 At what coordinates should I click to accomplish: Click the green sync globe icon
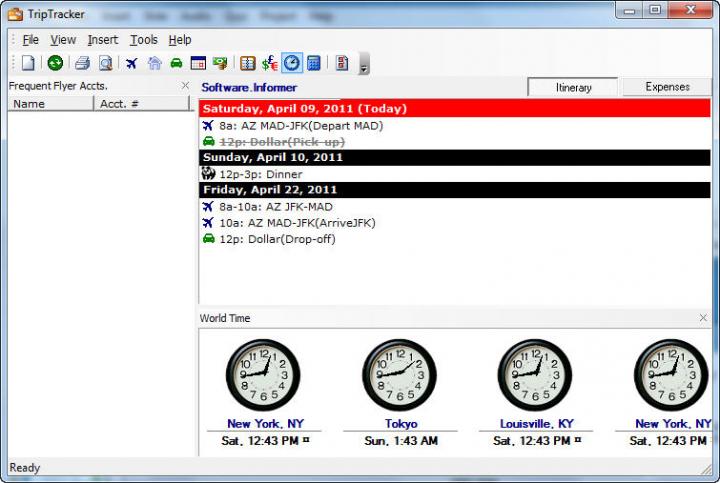(x=55, y=63)
